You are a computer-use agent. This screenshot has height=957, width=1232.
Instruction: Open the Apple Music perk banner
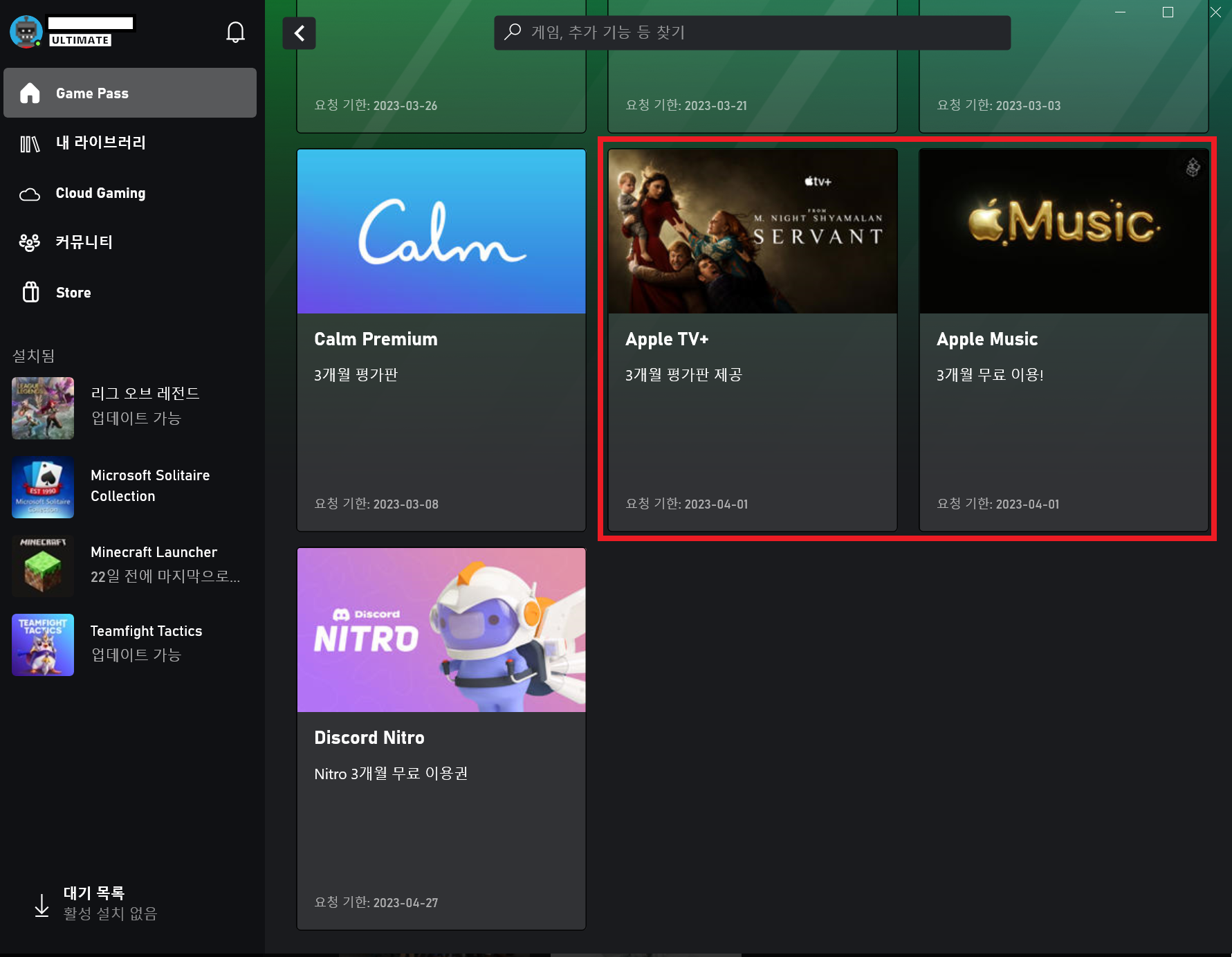coord(1064,231)
